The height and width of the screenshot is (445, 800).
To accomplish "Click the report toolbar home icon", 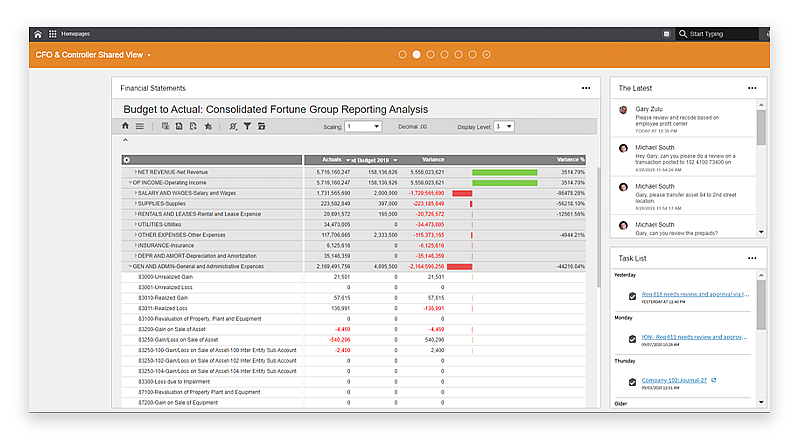I will [x=126, y=126].
